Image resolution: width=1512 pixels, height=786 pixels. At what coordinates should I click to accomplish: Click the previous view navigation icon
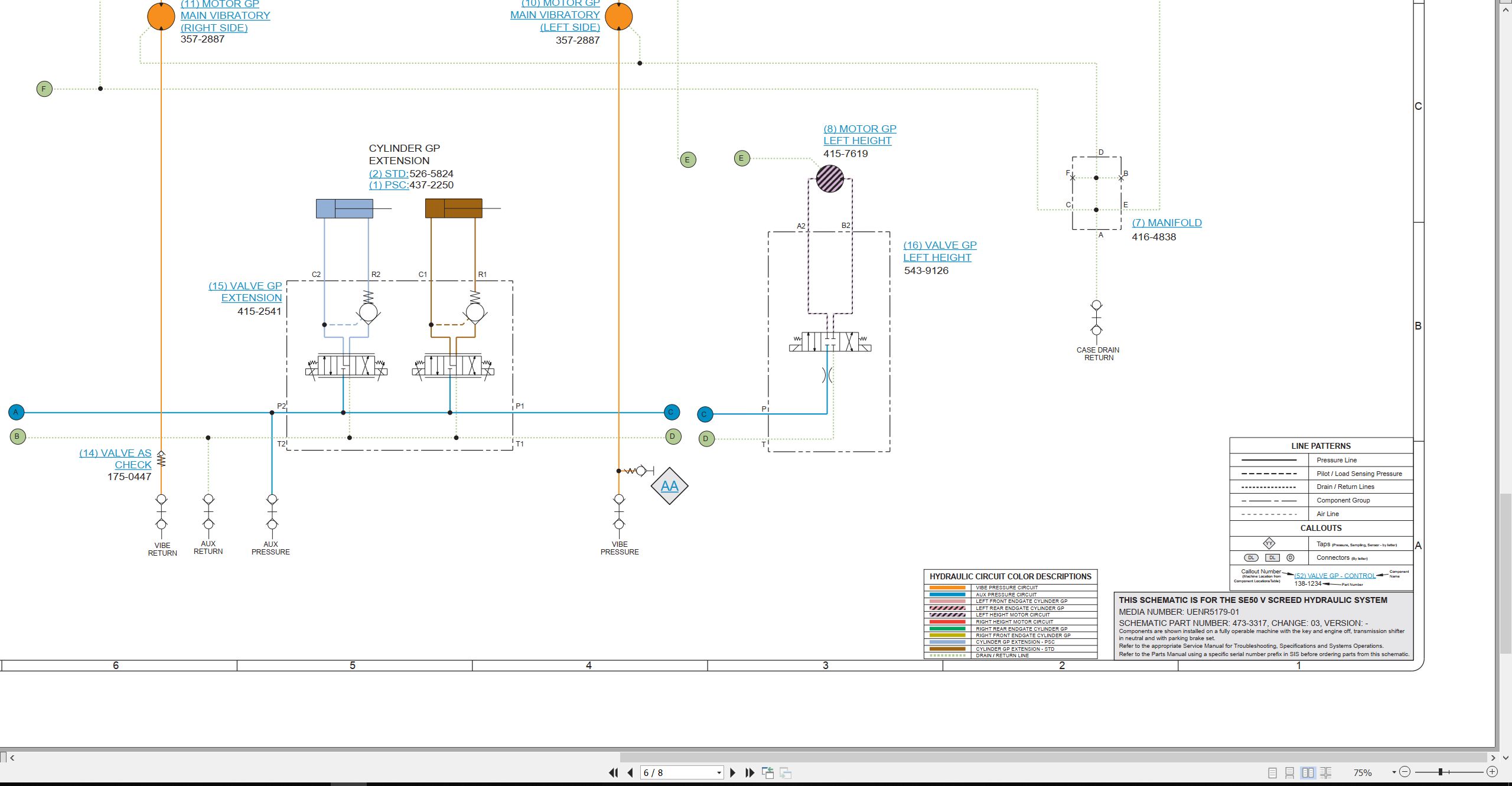pos(768,772)
